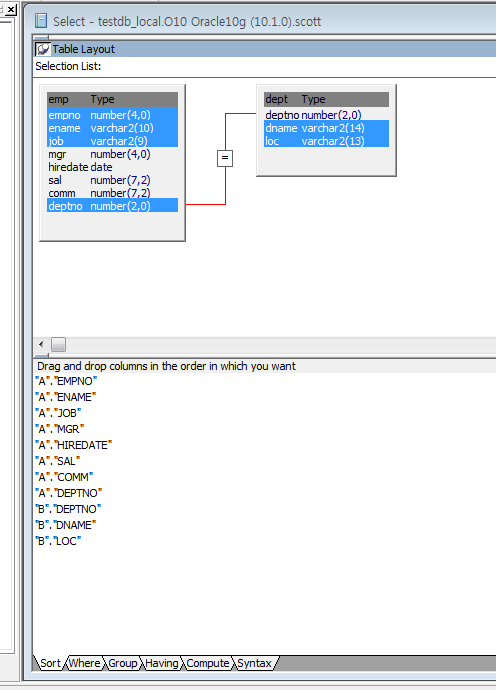496x690 pixels.
Task: Click the Table Layout title bar text
Action: point(84,49)
